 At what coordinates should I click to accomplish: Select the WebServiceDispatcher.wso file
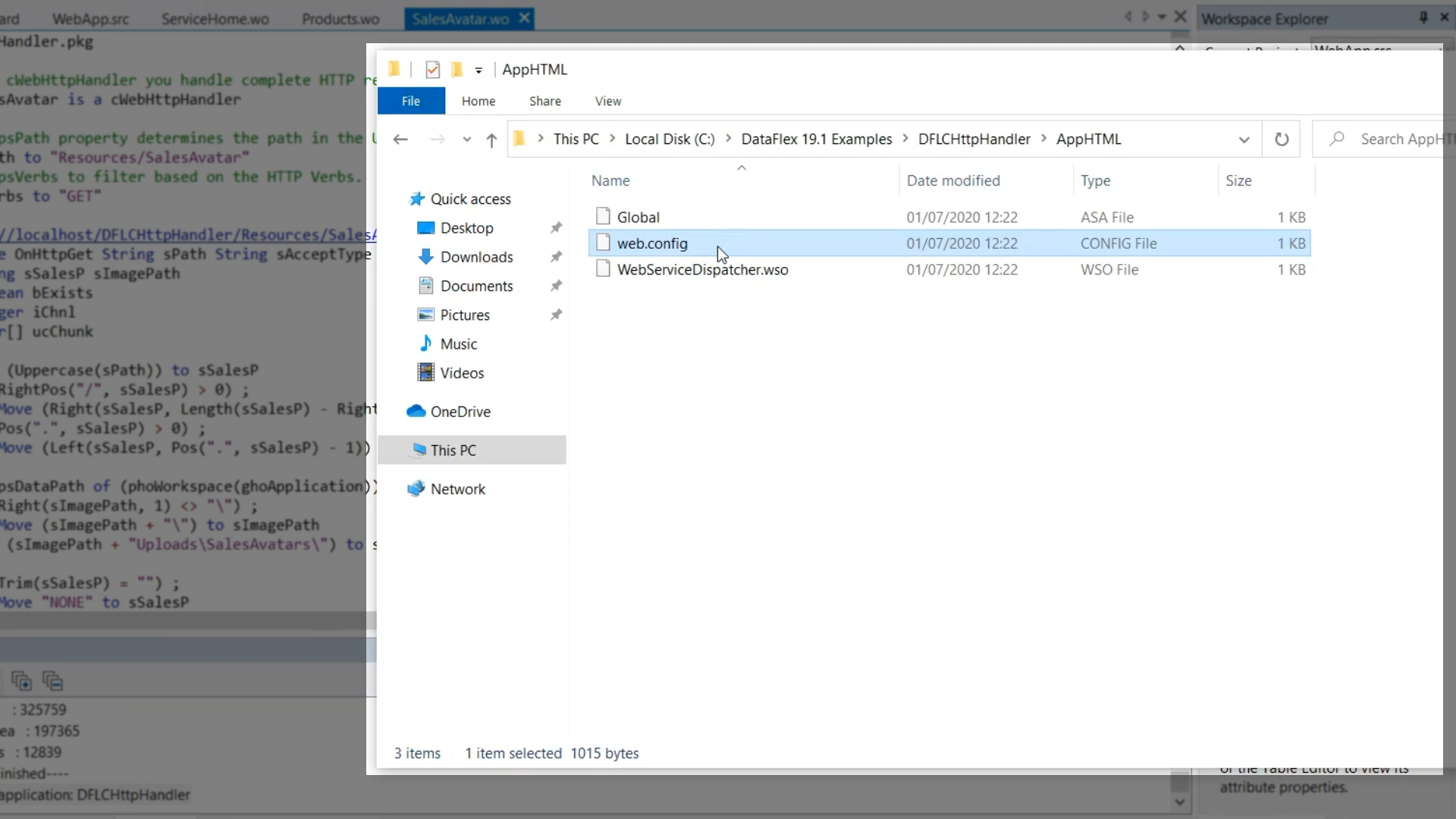702,270
